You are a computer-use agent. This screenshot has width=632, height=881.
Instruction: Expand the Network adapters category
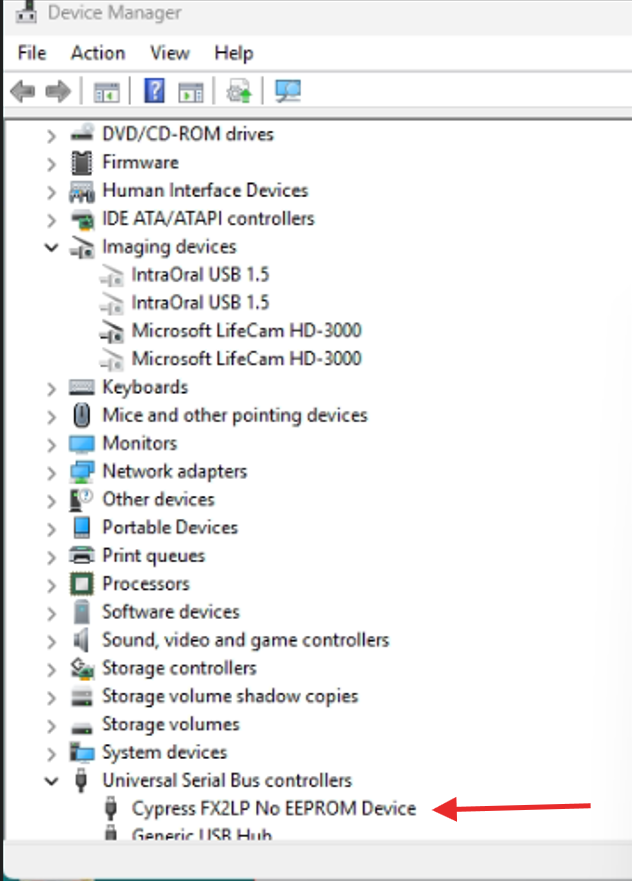tap(51, 472)
